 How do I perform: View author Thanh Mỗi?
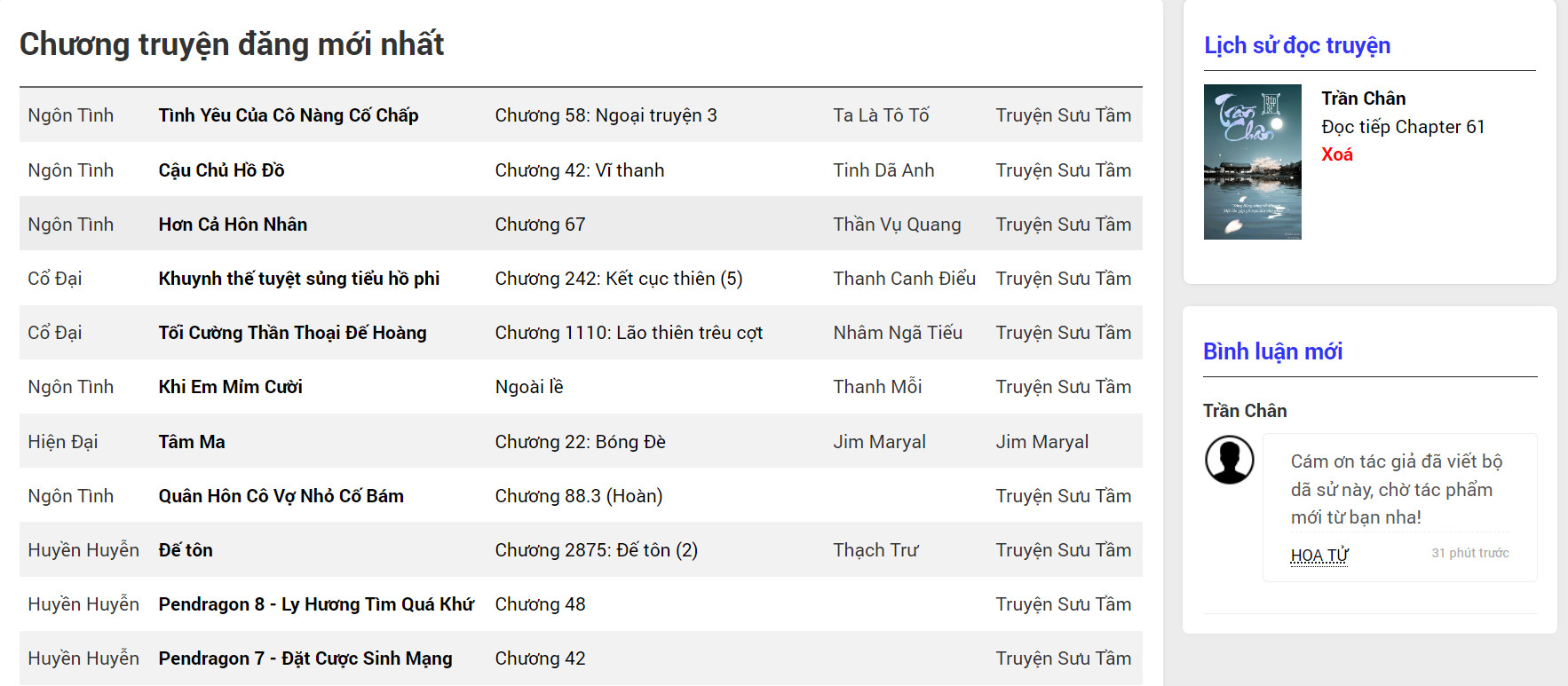877,387
